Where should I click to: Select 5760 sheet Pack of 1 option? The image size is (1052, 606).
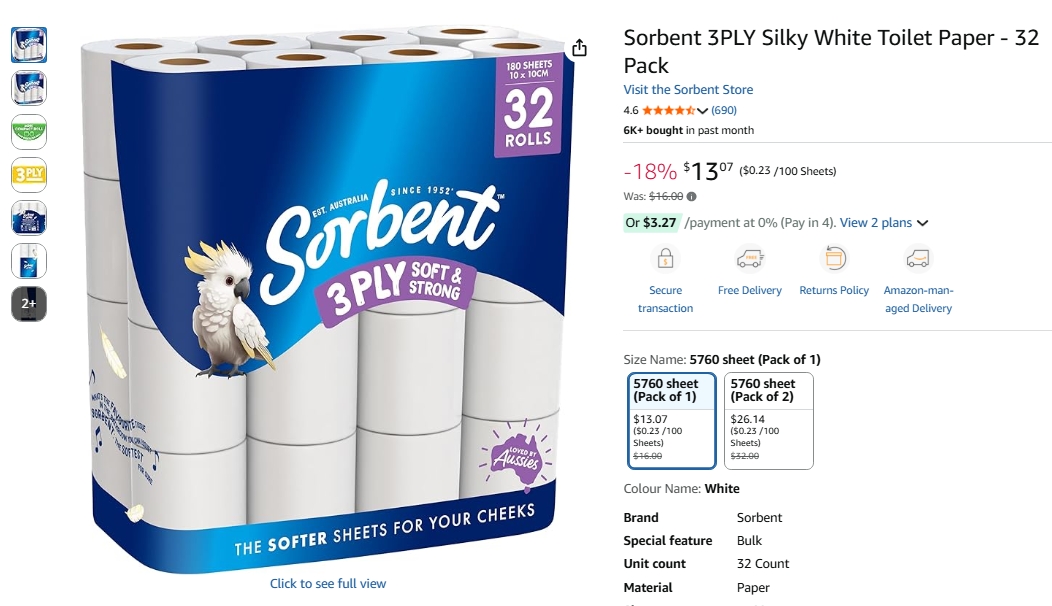click(x=672, y=420)
